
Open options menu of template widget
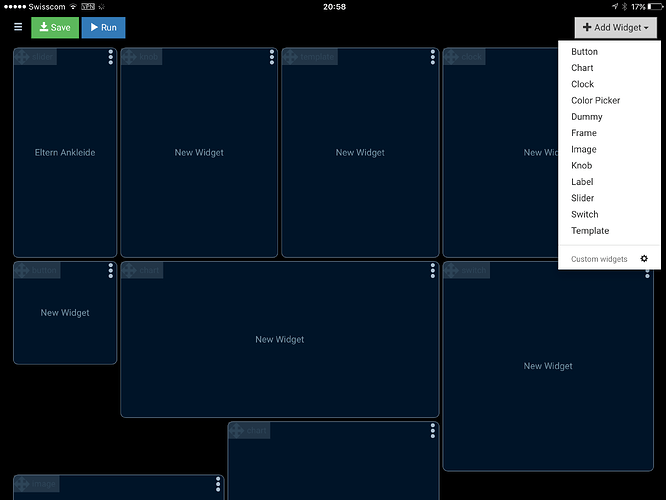point(433,57)
